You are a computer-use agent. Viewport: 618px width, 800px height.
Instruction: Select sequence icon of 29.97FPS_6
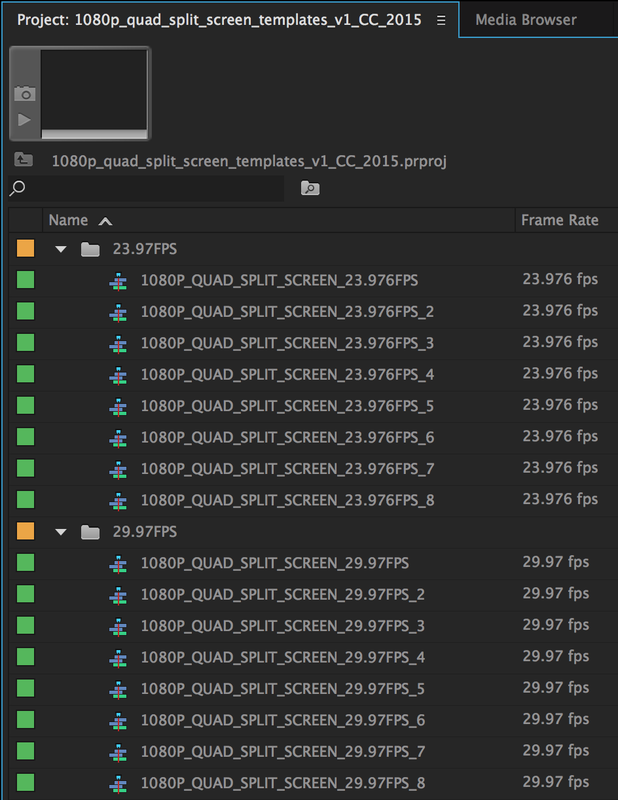tap(118, 721)
